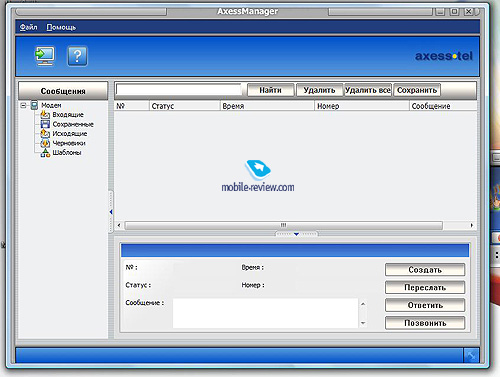Select Исходящие in the tree
This screenshot has width=500, height=377.
(70, 134)
